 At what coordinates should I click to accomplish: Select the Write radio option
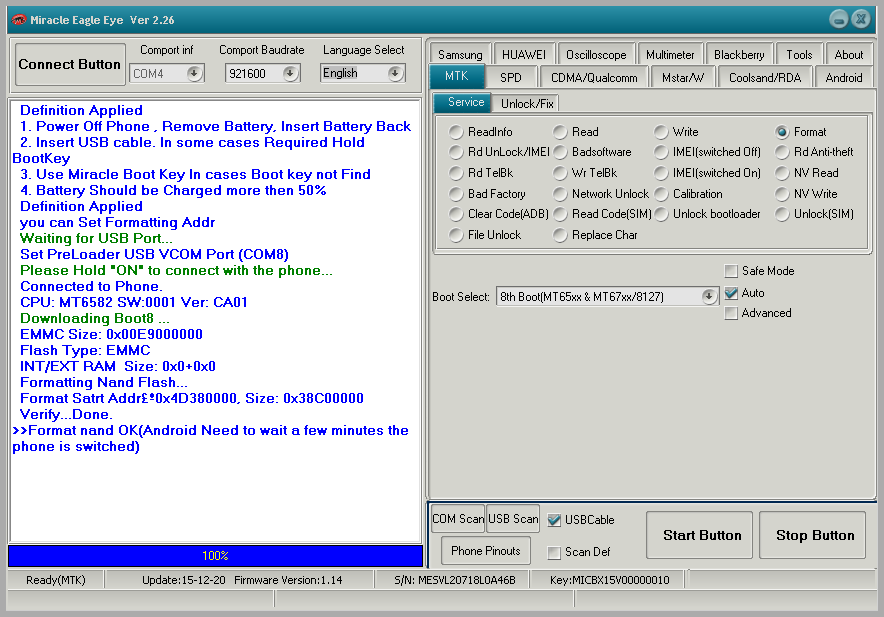(661, 132)
